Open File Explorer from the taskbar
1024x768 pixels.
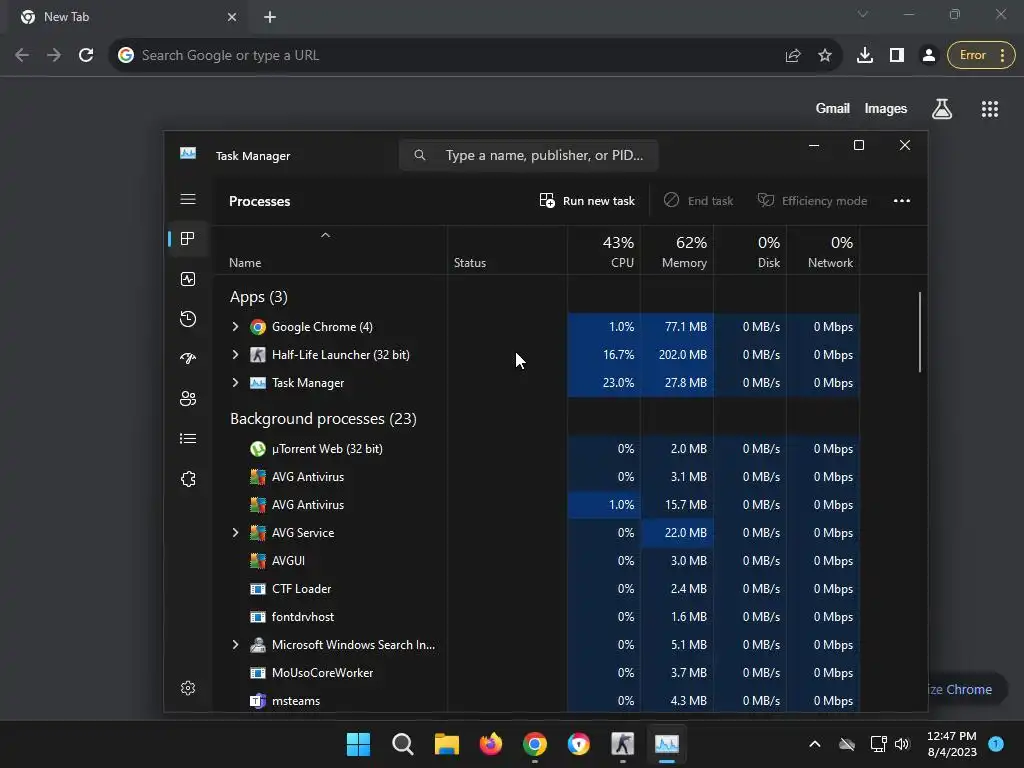447,744
